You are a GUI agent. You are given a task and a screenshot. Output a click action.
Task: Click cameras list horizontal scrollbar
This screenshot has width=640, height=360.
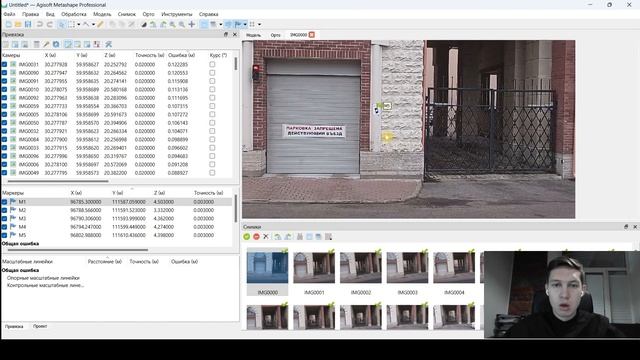coord(58,181)
